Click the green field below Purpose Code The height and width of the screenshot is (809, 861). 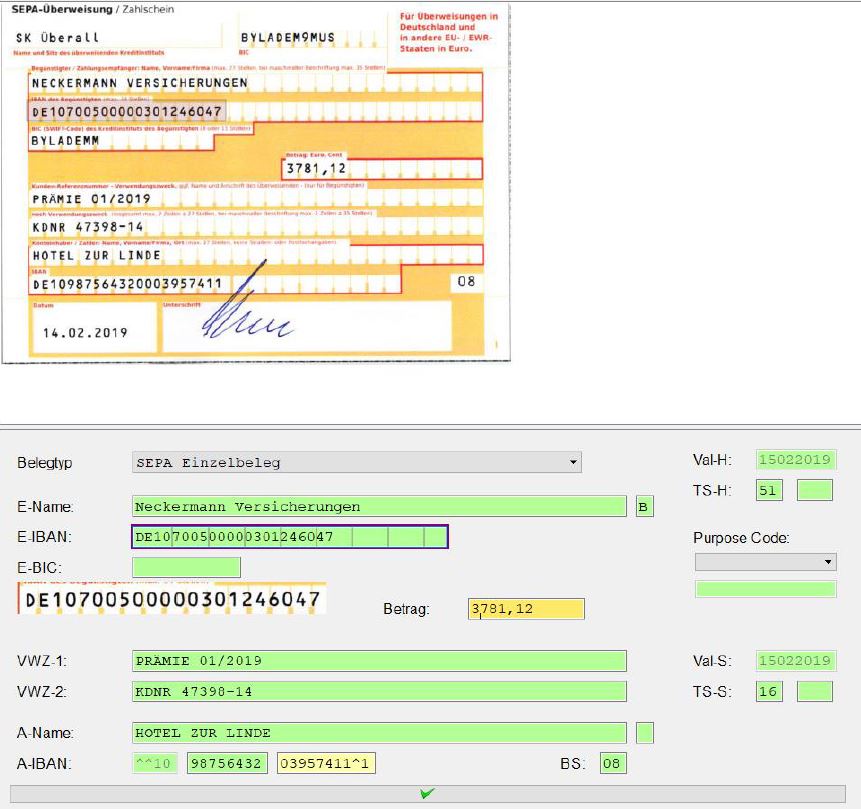(x=765, y=589)
